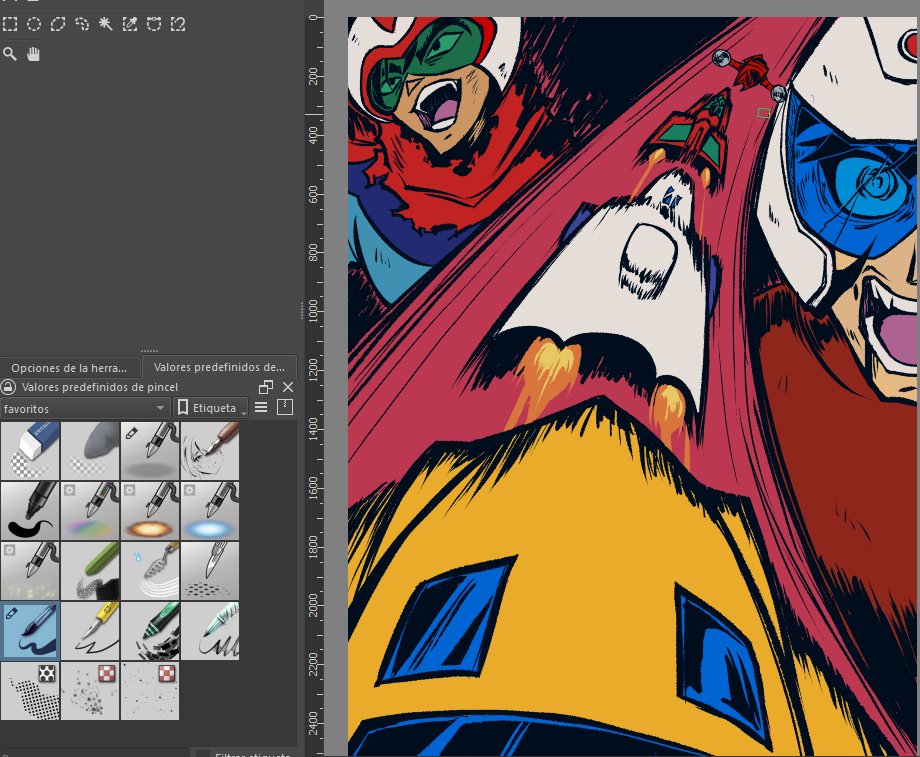Open preset display settings list icon
The image size is (920, 757).
coord(261,407)
